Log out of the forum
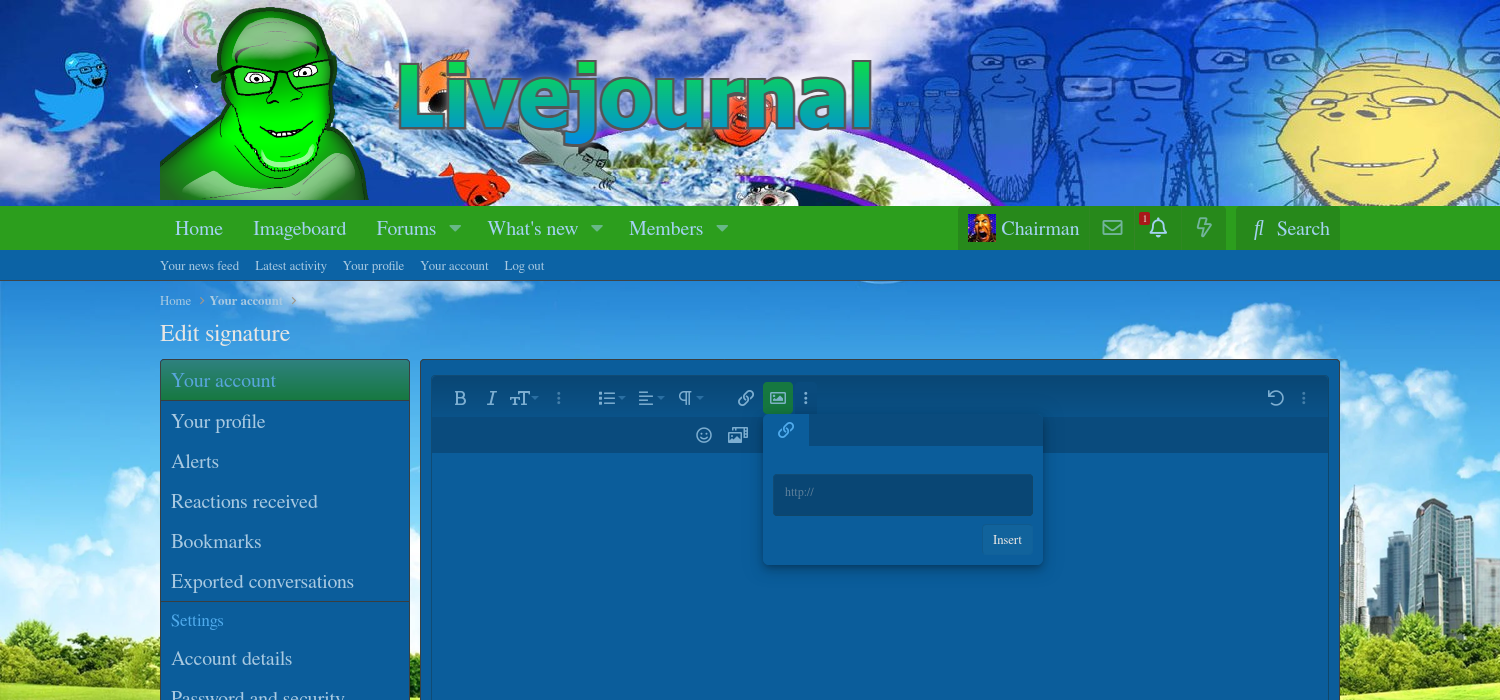 click(x=524, y=266)
